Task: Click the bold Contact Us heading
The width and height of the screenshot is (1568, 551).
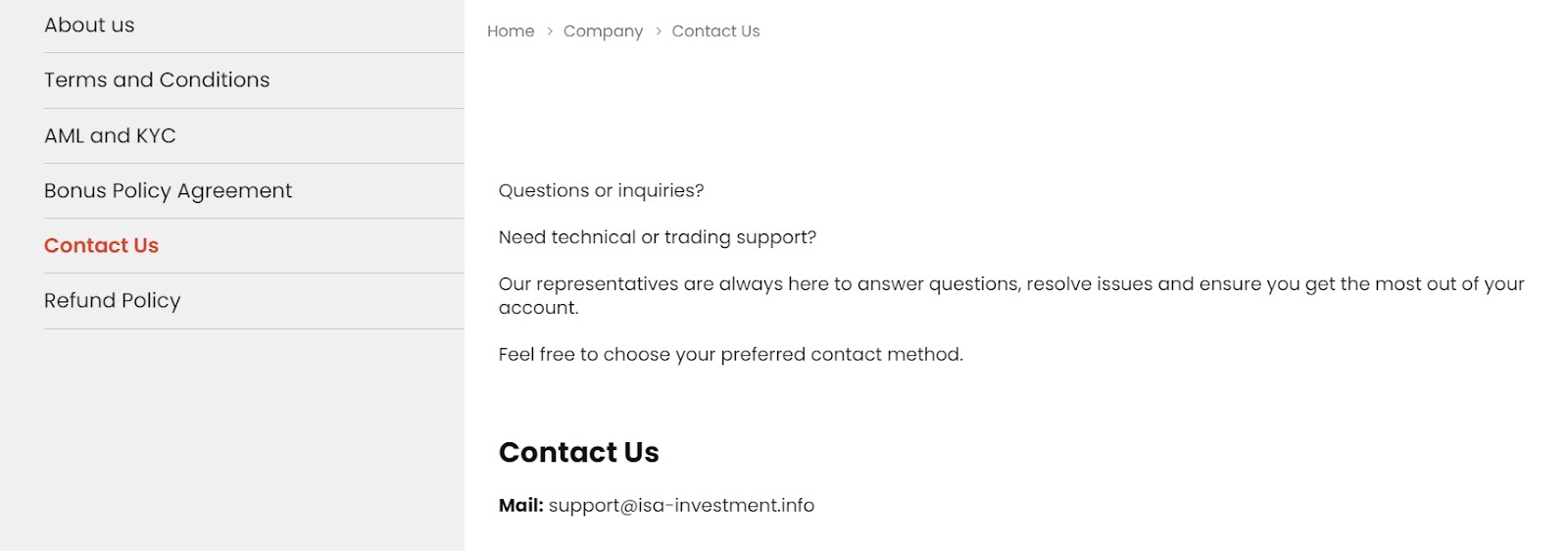Action: [x=578, y=452]
